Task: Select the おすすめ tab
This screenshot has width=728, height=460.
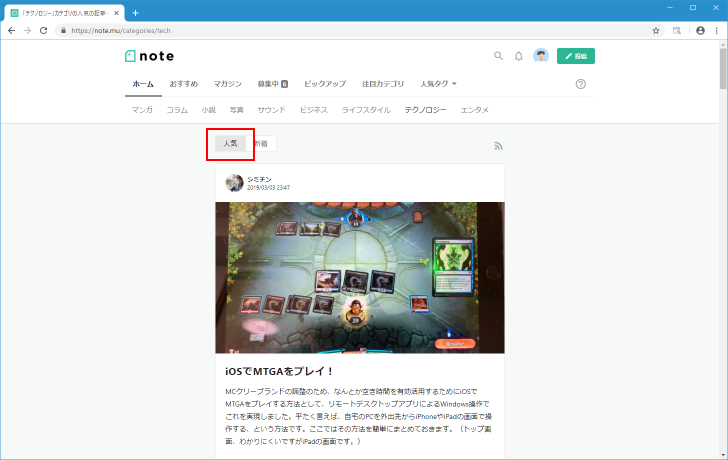Action: [183, 84]
